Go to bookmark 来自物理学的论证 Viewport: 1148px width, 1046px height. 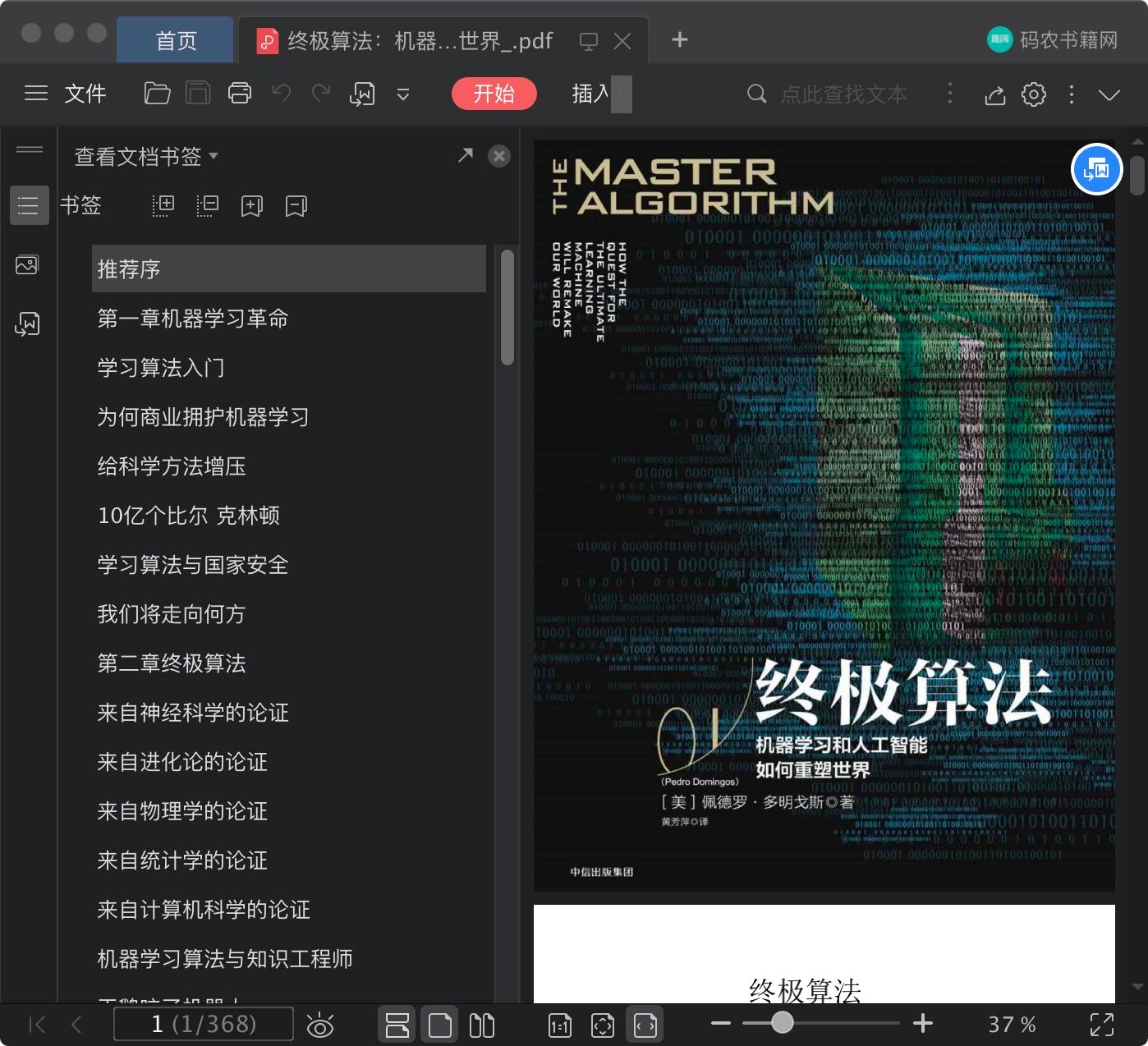[x=182, y=811]
